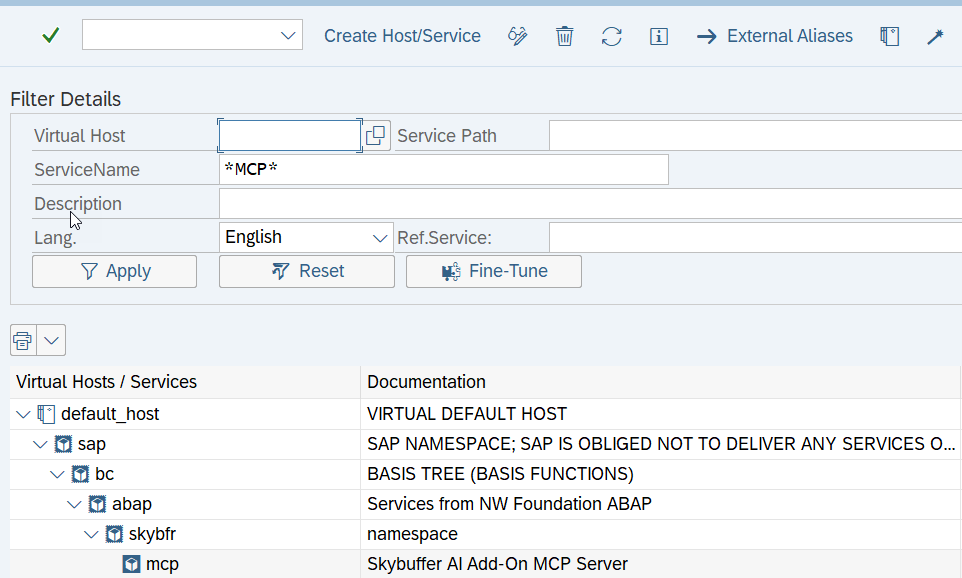Open the print options dropdown arrow
962x578 pixels.
52,340
